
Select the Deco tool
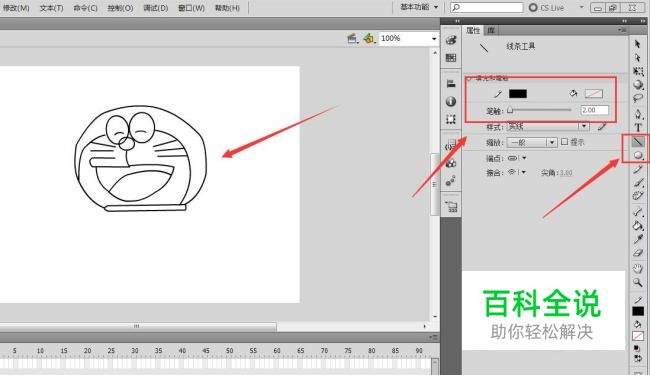click(x=638, y=196)
